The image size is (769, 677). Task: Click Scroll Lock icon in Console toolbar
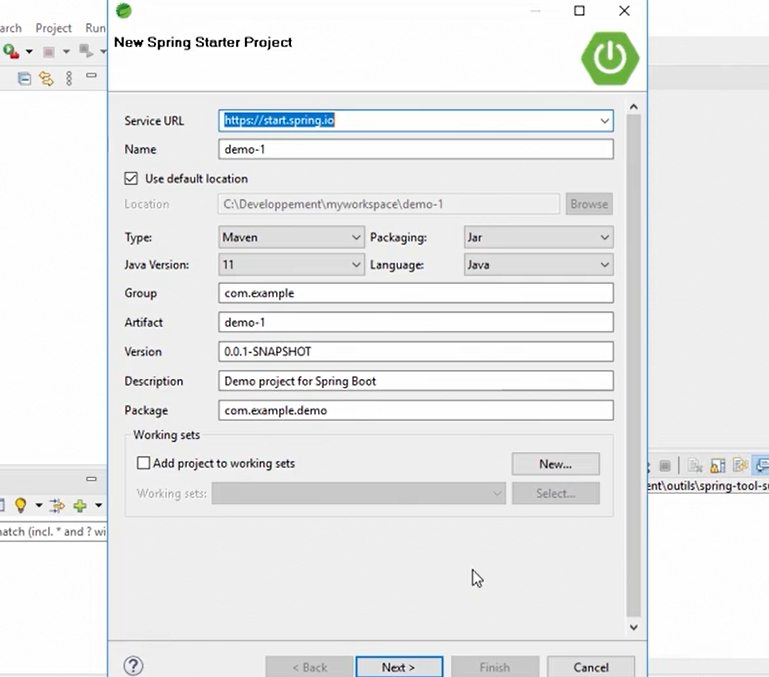pos(718,465)
